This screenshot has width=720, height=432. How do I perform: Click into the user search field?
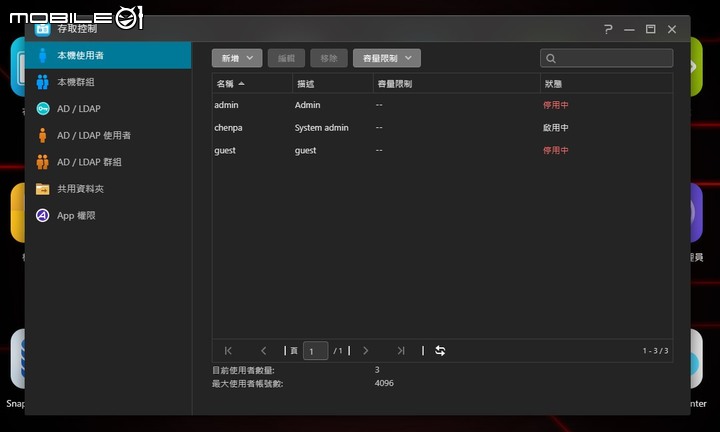click(x=607, y=58)
